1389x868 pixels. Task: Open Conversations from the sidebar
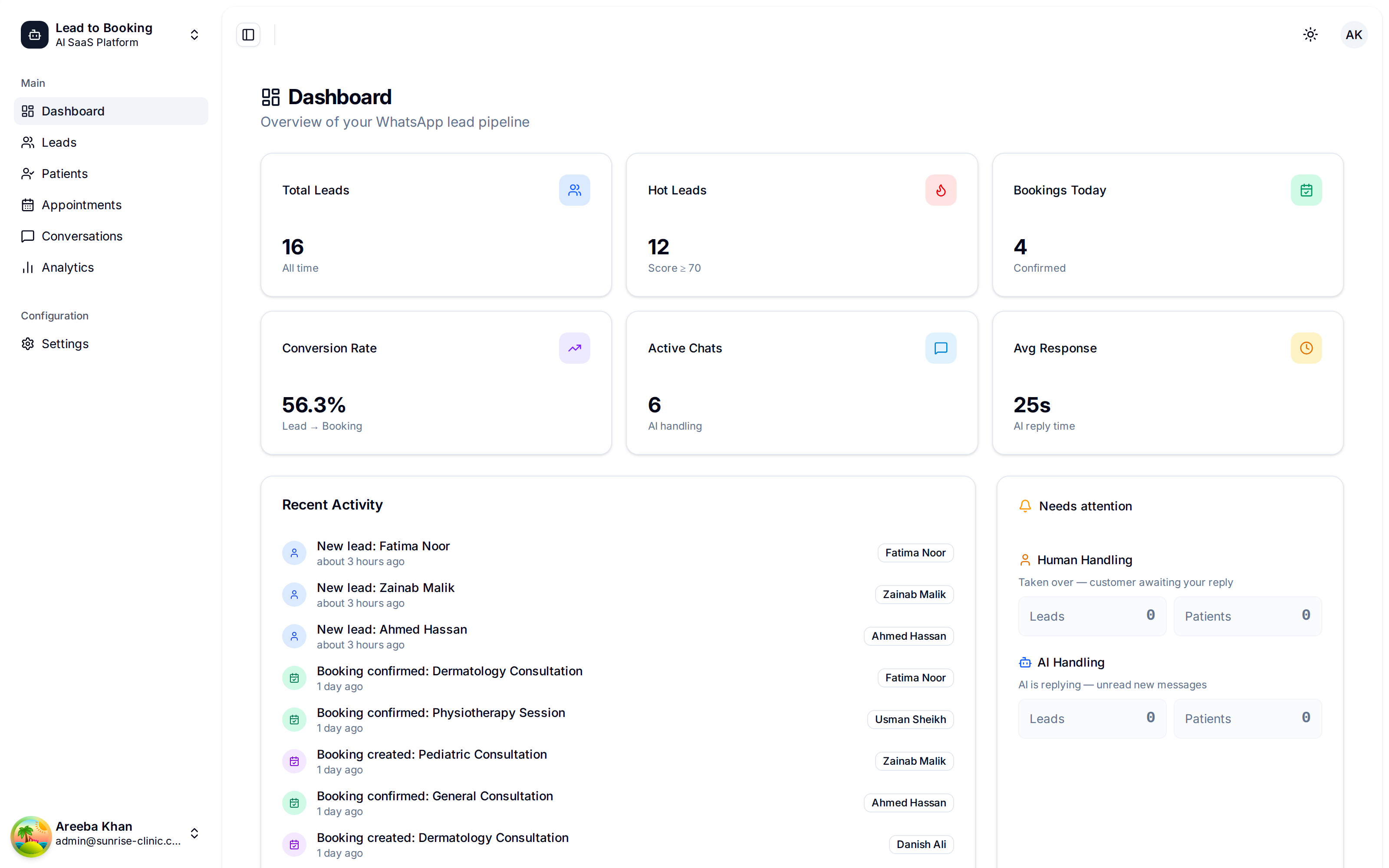111,237
